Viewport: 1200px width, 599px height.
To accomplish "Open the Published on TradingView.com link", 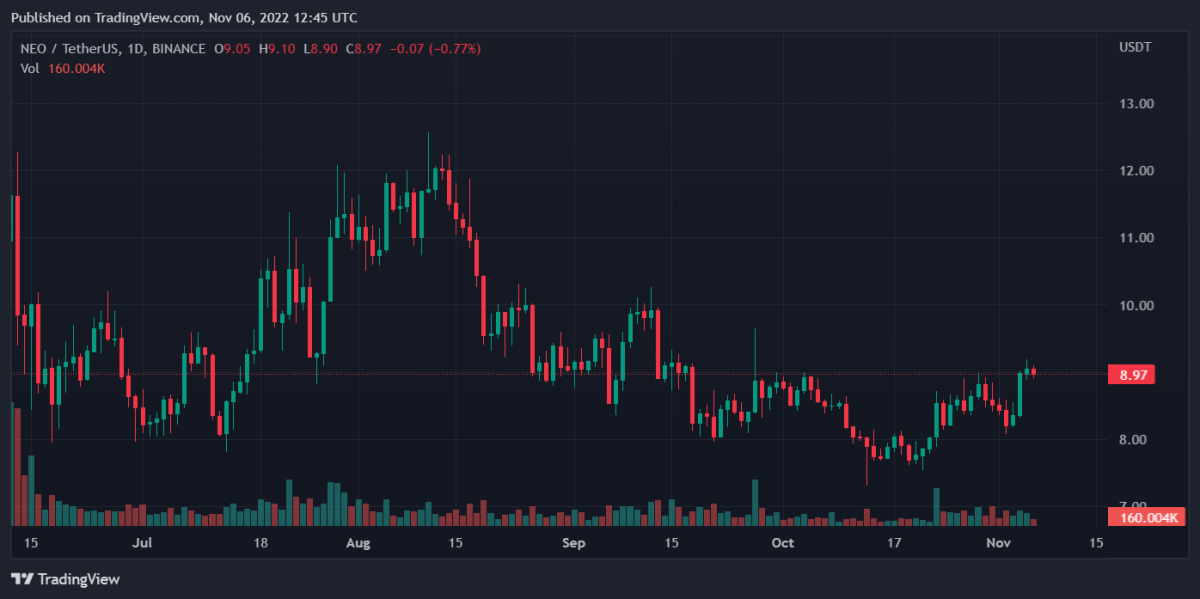I will click(182, 17).
